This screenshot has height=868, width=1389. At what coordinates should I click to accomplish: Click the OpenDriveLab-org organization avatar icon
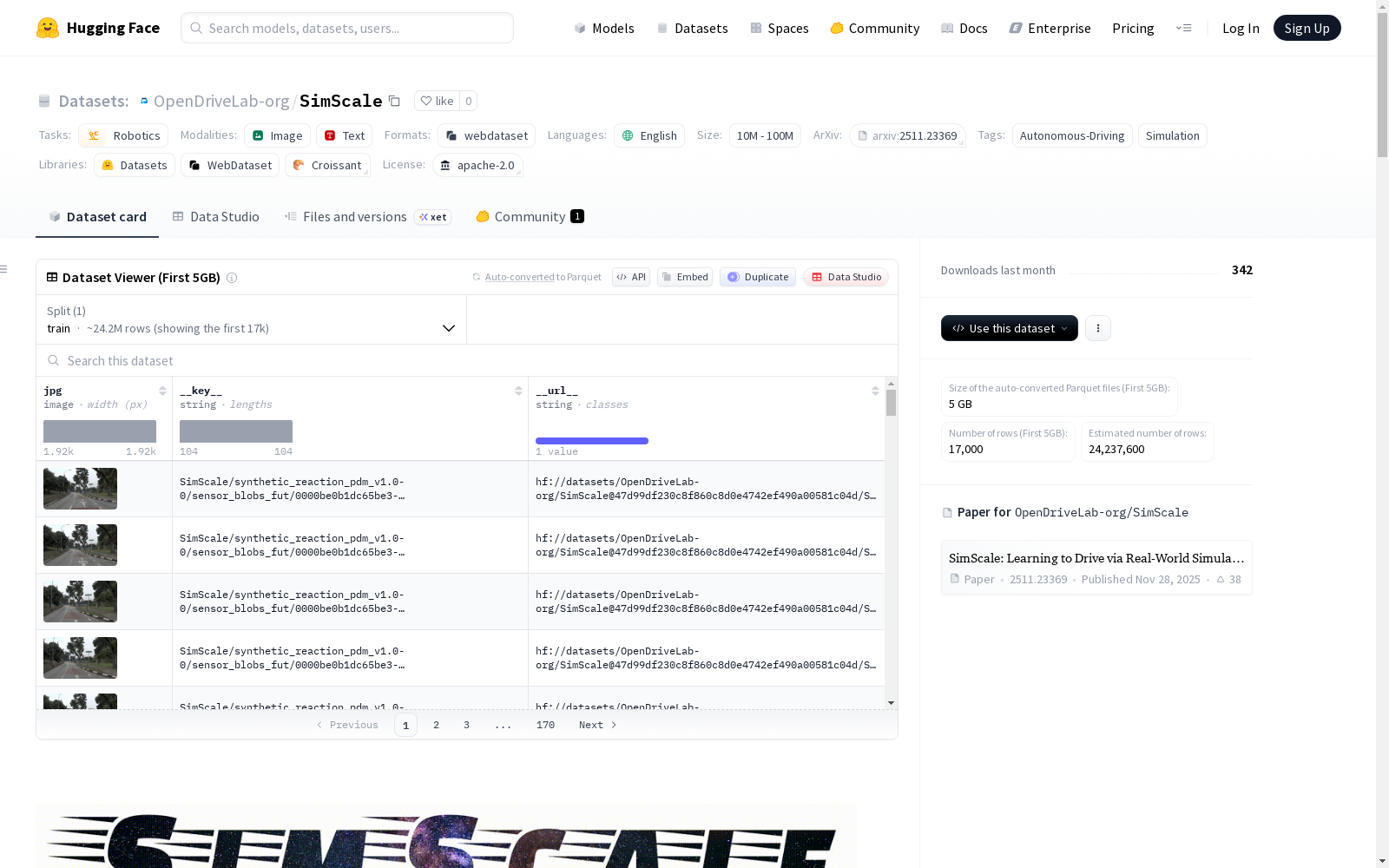pos(144,101)
